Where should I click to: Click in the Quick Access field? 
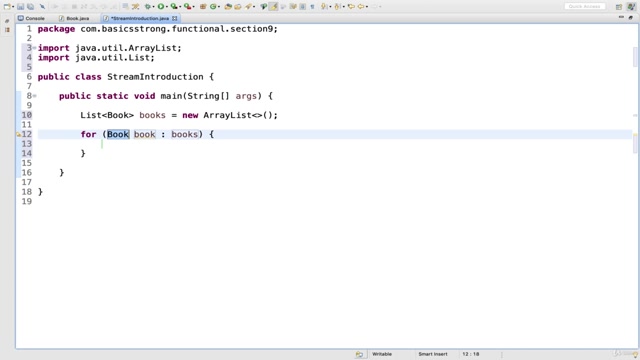point(584,7)
